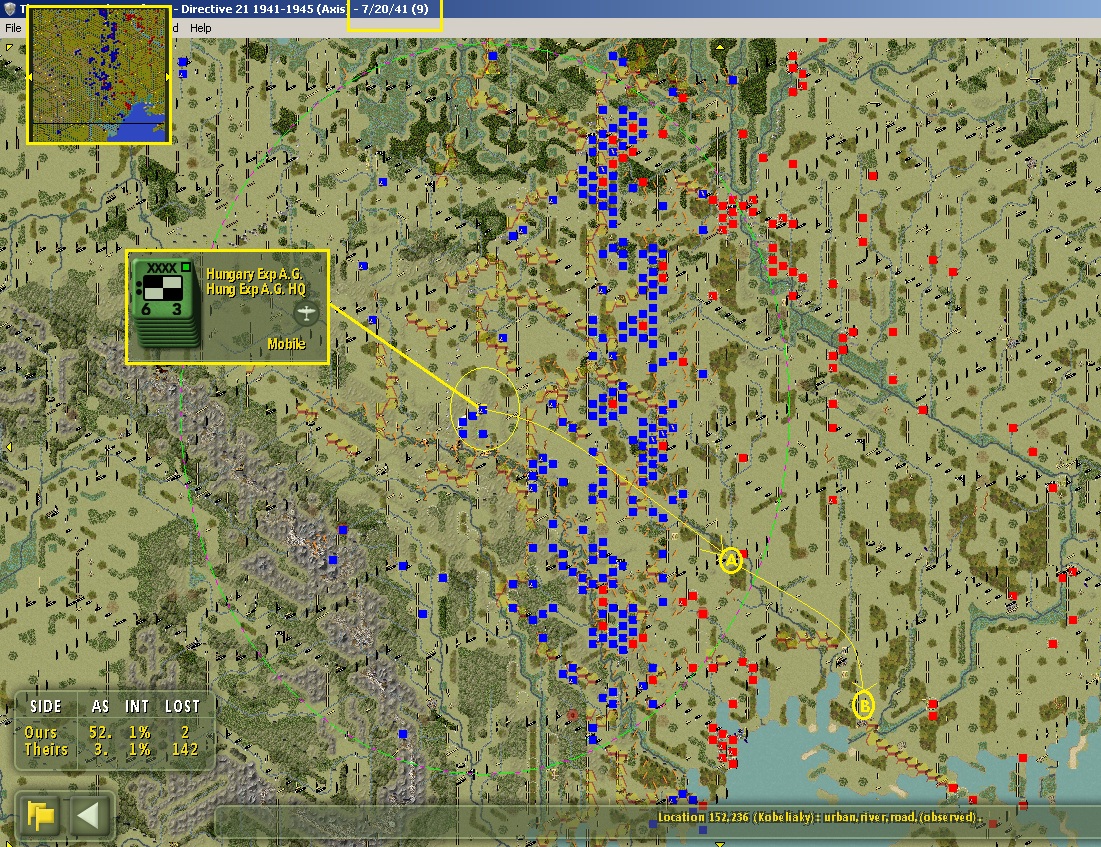Click the Ours LOST value 2

pos(185,733)
